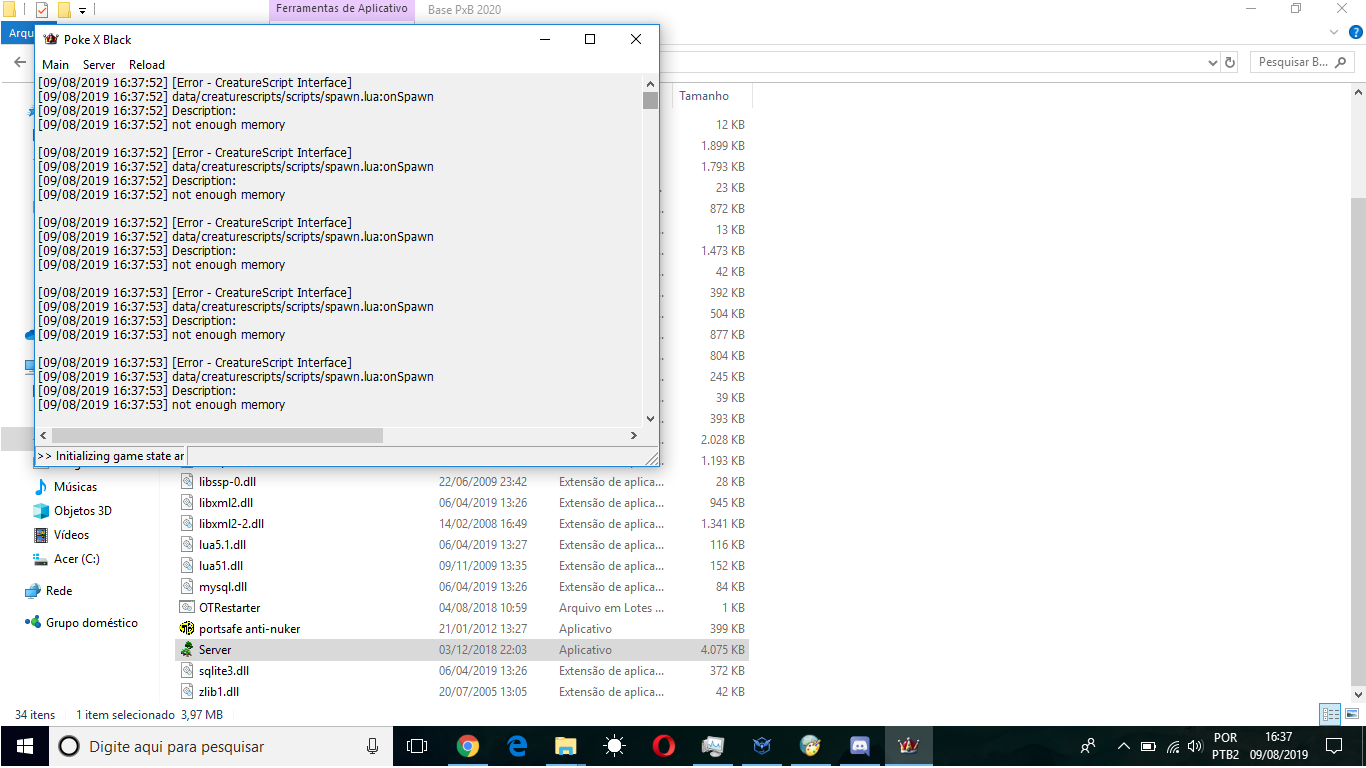Click the console horizontal scrollbar thumb
Screen dimensions: 1366x768
217,436
